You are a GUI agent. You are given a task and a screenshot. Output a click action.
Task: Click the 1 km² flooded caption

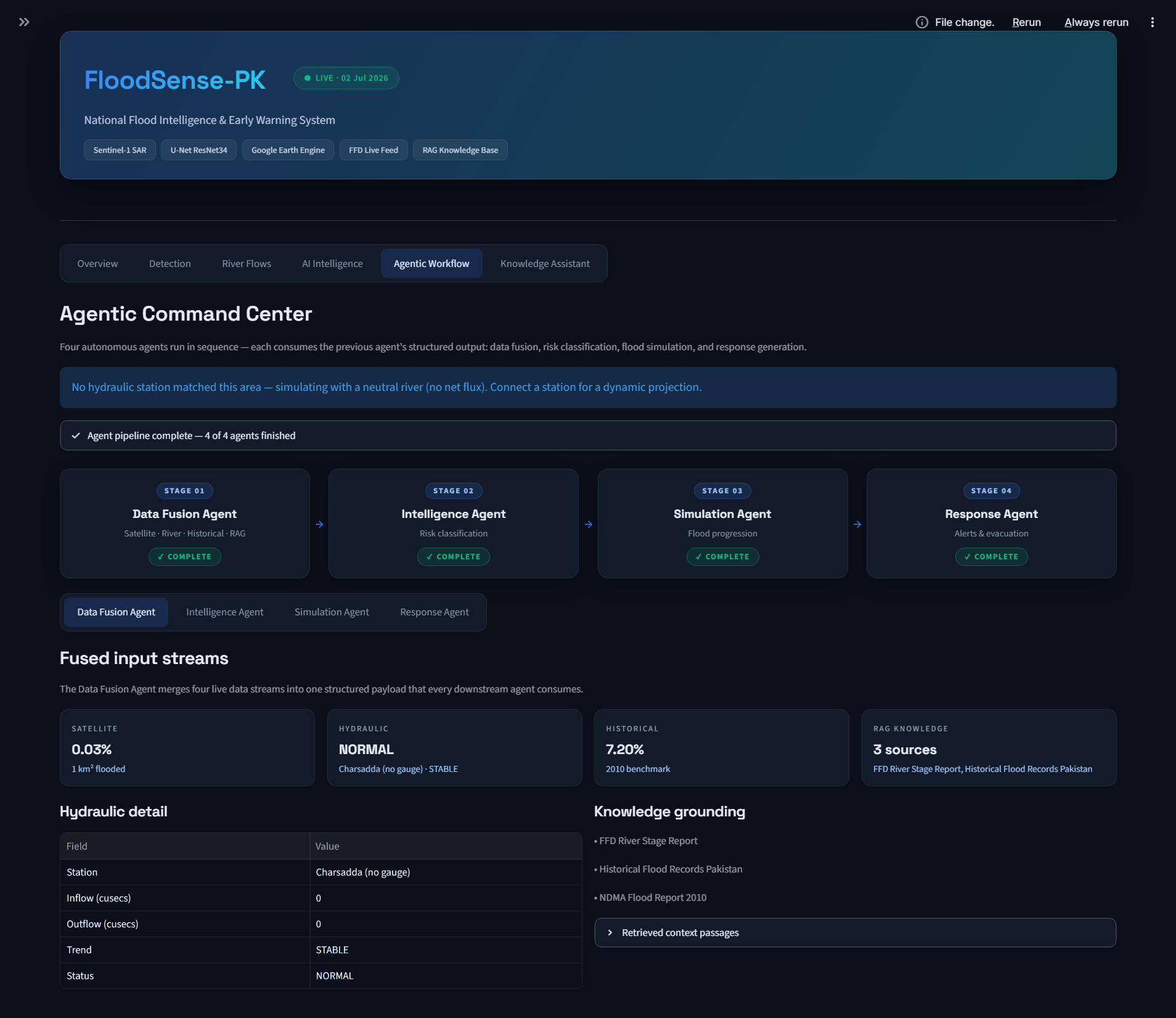(x=99, y=769)
